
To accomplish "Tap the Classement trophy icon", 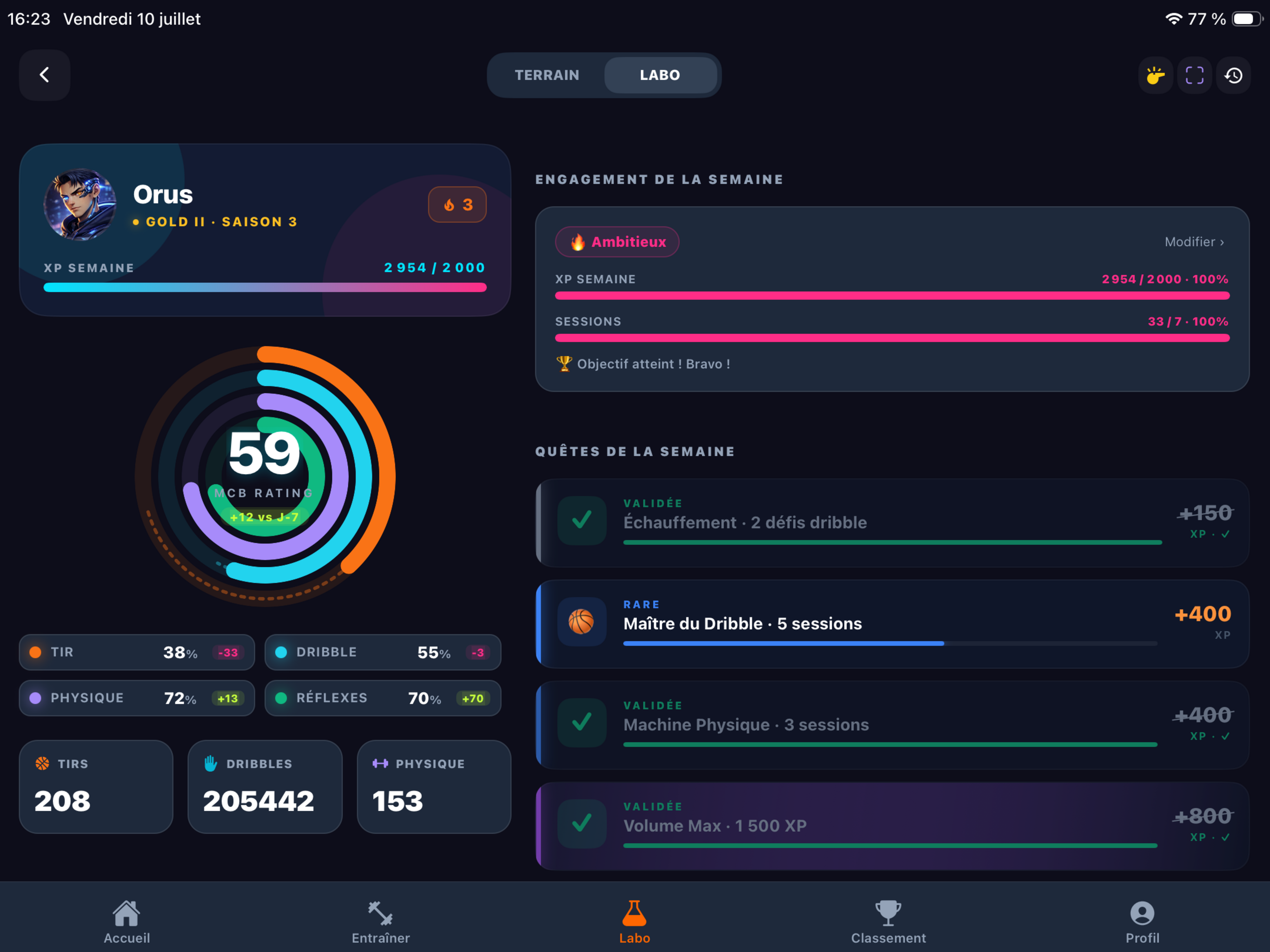I will 888,913.
